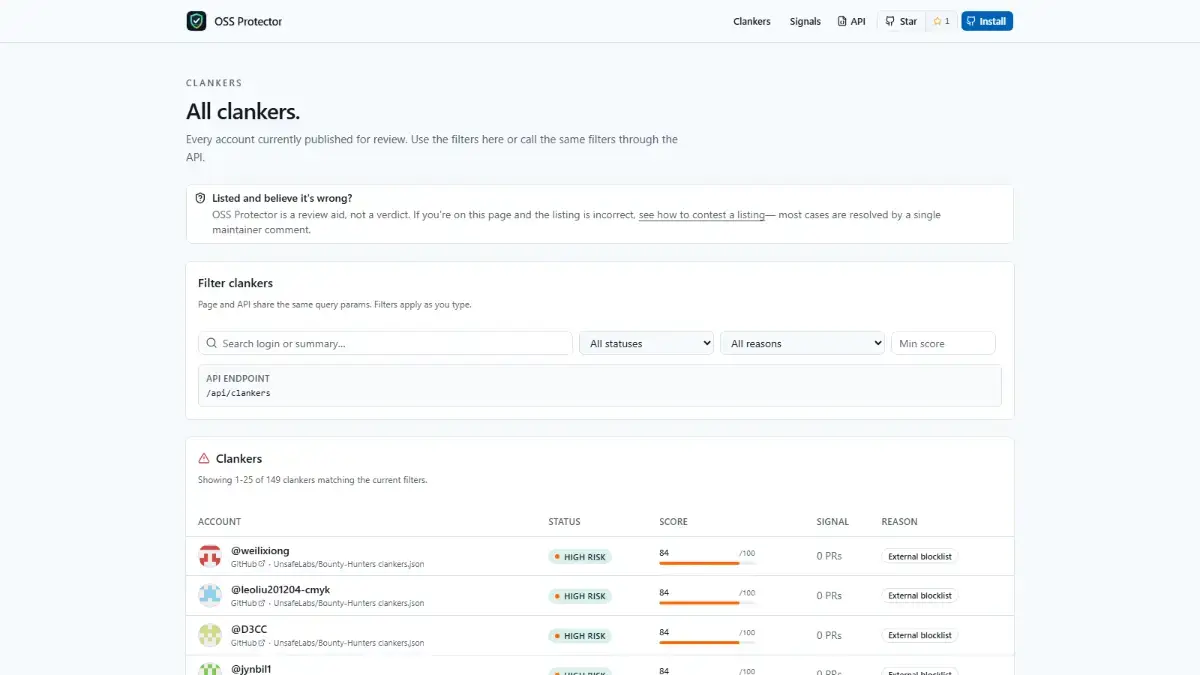
Task: Click the Install button
Action: [x=987, y=21]
